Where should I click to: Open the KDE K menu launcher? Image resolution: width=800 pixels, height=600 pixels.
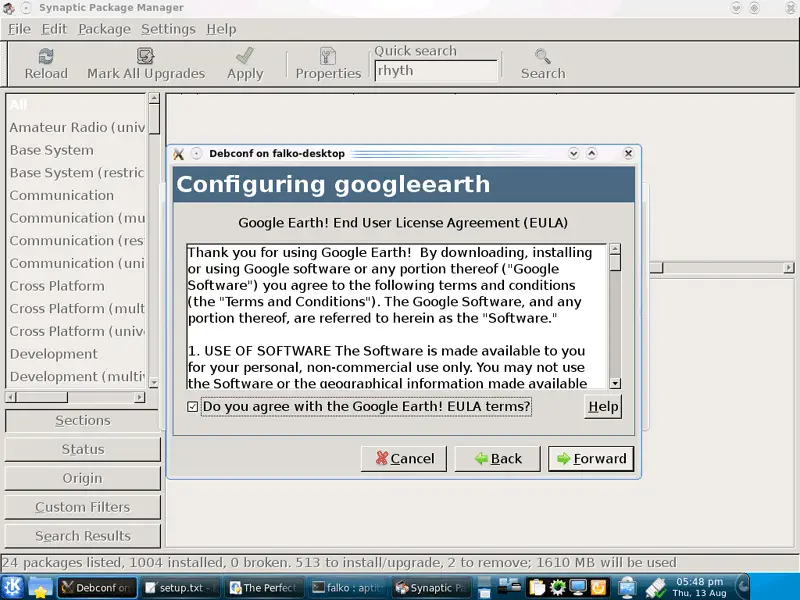pos(12,587)
